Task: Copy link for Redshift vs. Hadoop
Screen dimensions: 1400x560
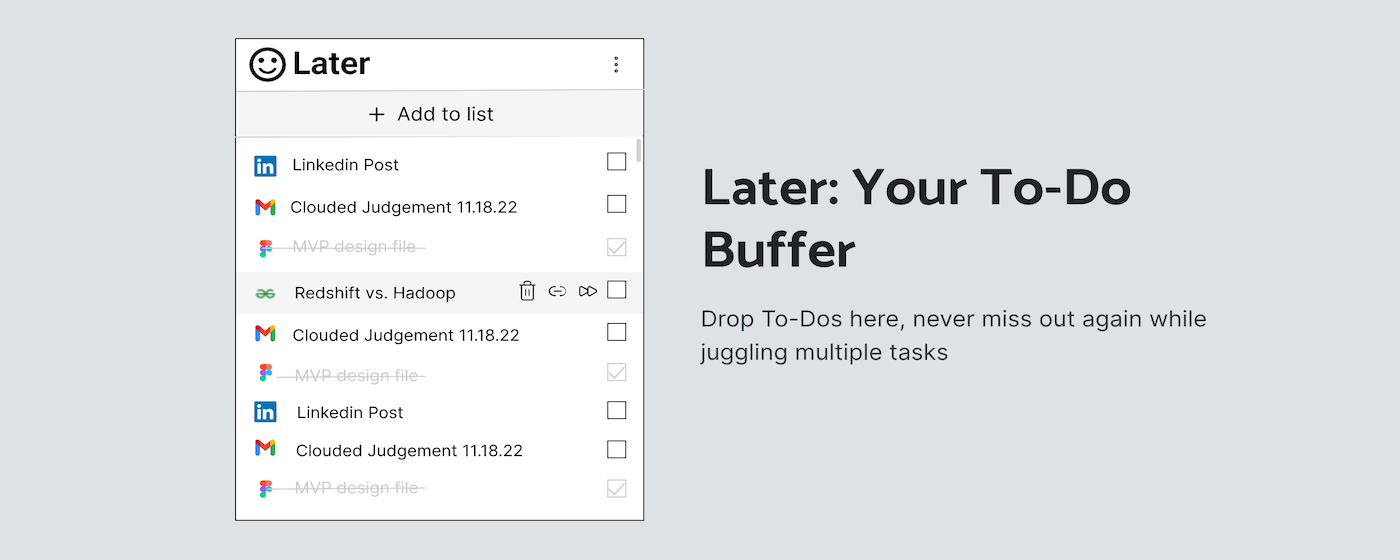Action: coord(558,291)
